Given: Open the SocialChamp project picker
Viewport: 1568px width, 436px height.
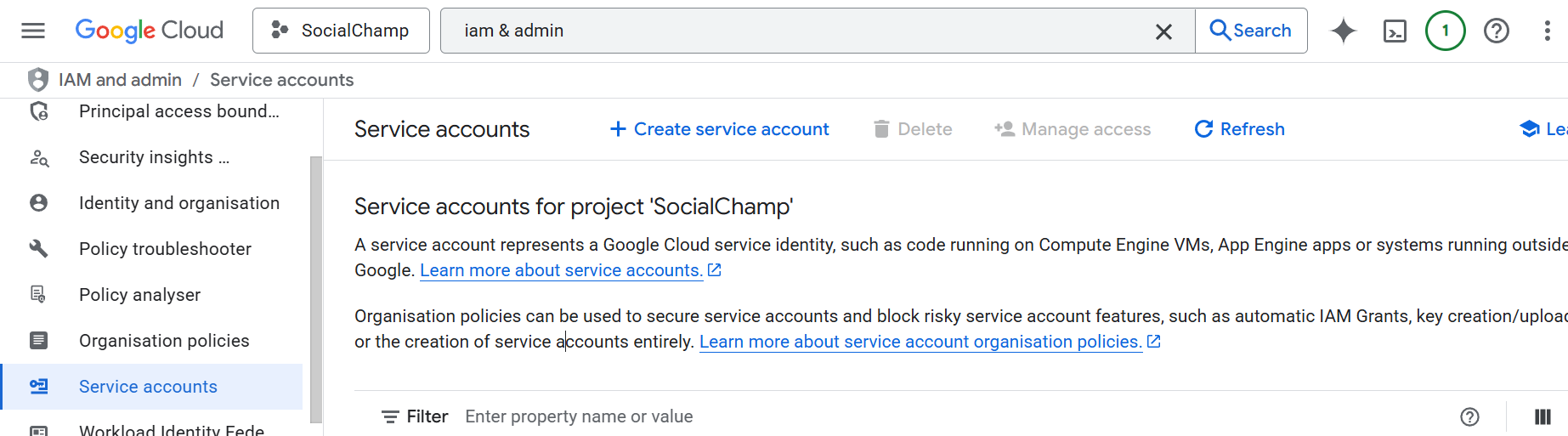Looking at the screenshot, I should pos(341,31).
